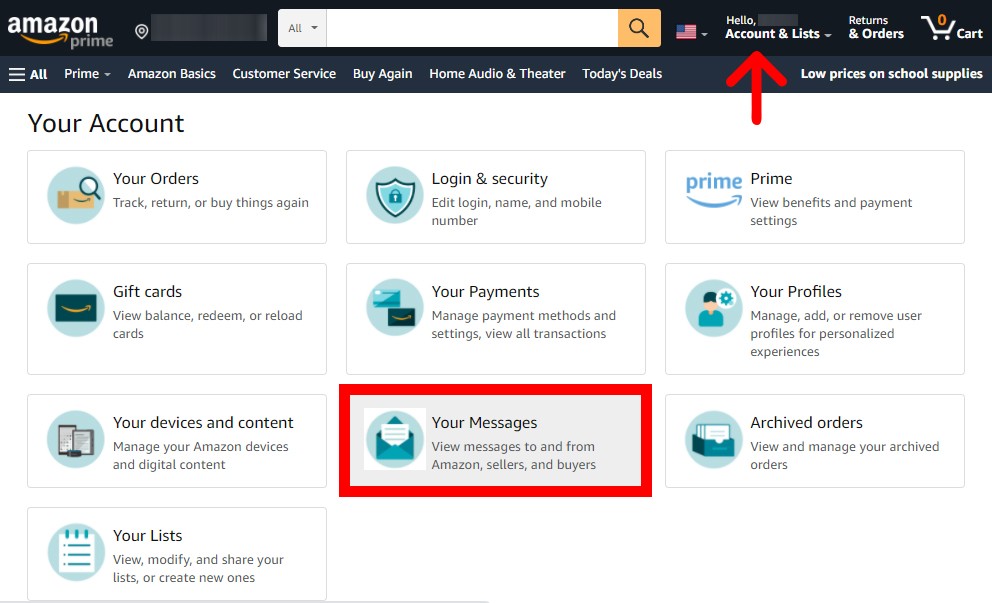Viewport: 992px width, 603px height.
Task: Click the Your Lists notepad icon
Action: [x=76, y=552]
